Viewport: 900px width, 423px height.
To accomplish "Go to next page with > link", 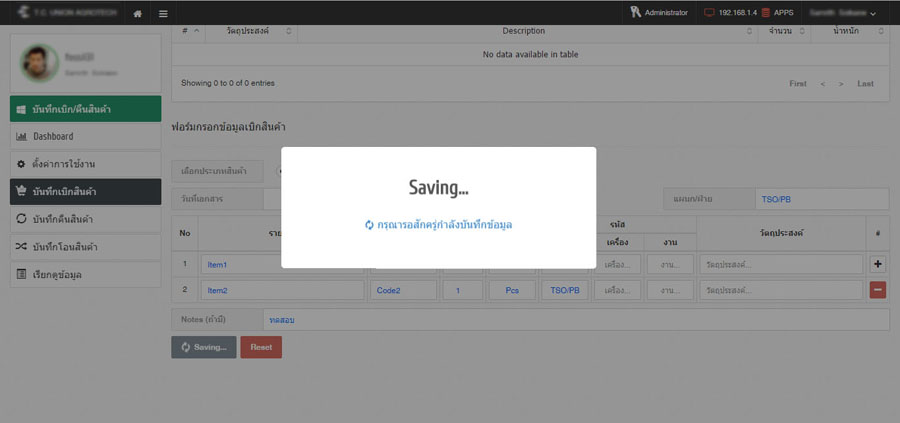I will click(841, 84).
